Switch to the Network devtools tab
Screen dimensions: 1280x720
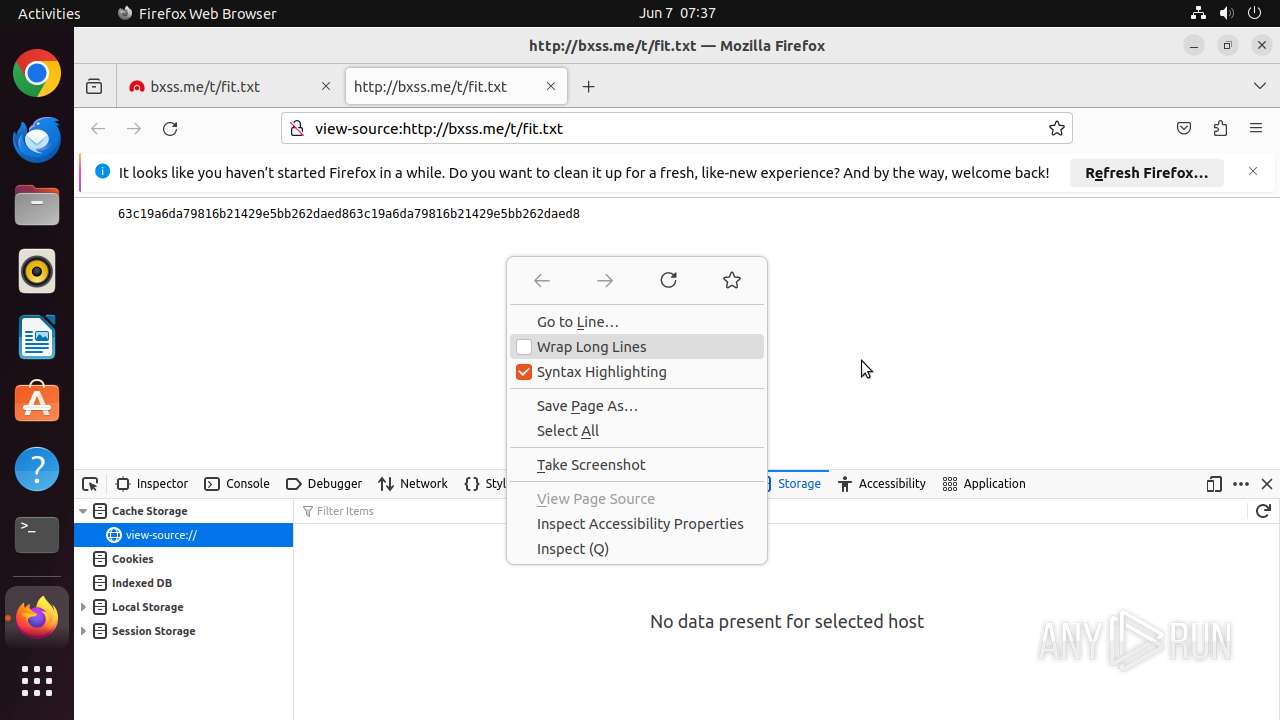coord(413,484)
